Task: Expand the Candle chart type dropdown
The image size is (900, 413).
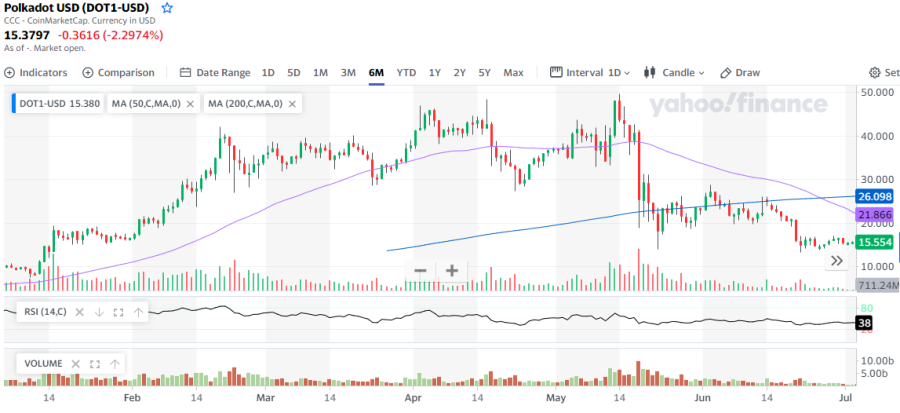Action: pyautogui.click(x=674, y=73)
